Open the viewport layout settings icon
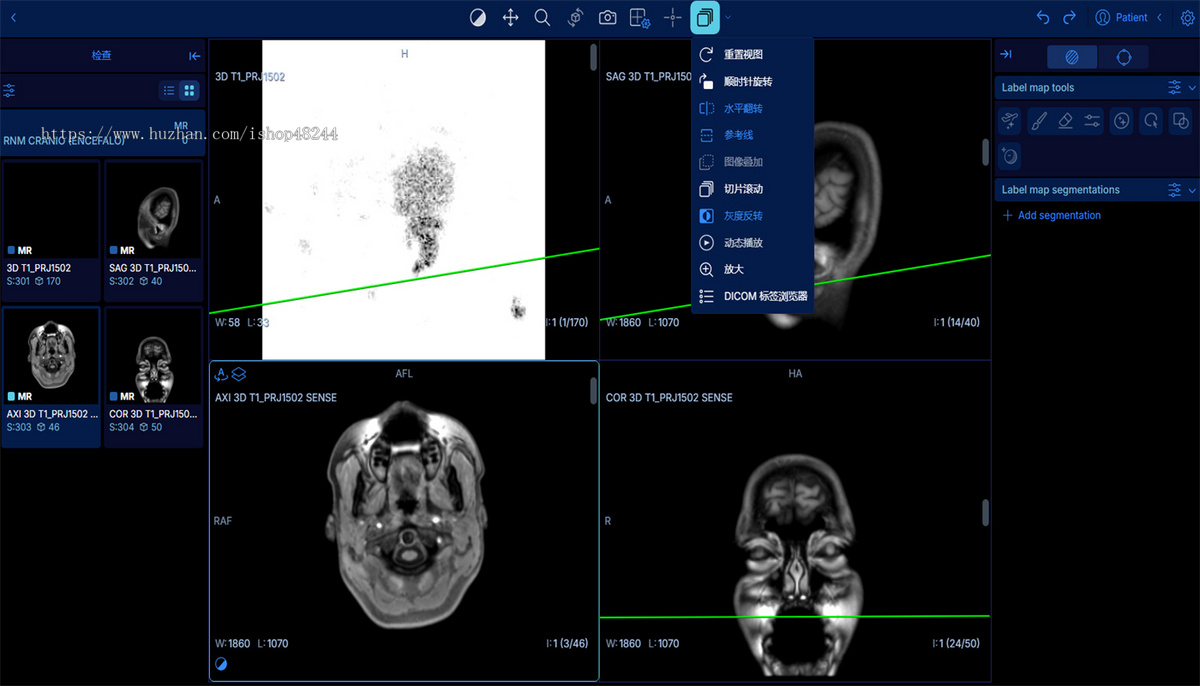The image size is (1200, 686). click(x=640, y=18)
